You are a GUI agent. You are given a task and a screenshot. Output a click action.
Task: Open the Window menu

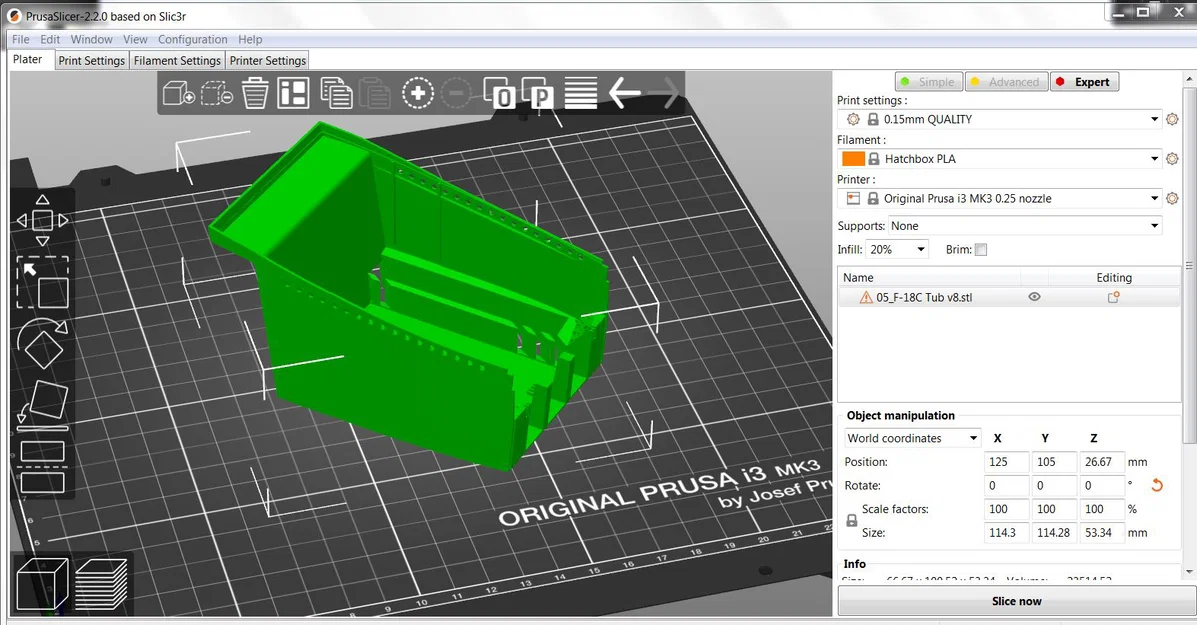pyautogui.click(x=92, y=39)
